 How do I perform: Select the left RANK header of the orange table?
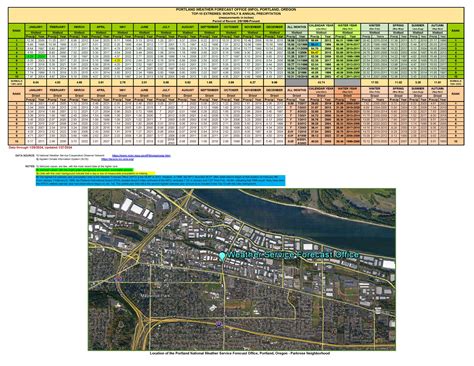click(x=17, y=94)
